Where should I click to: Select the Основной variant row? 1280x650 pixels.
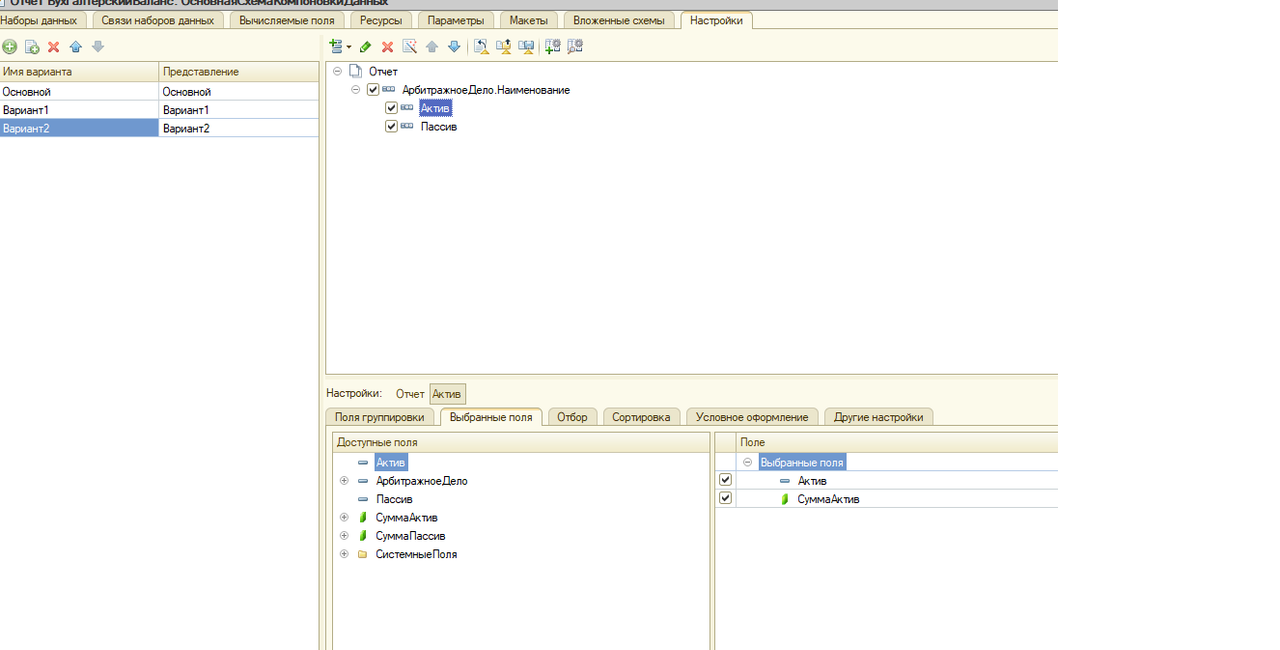point(159,91)
